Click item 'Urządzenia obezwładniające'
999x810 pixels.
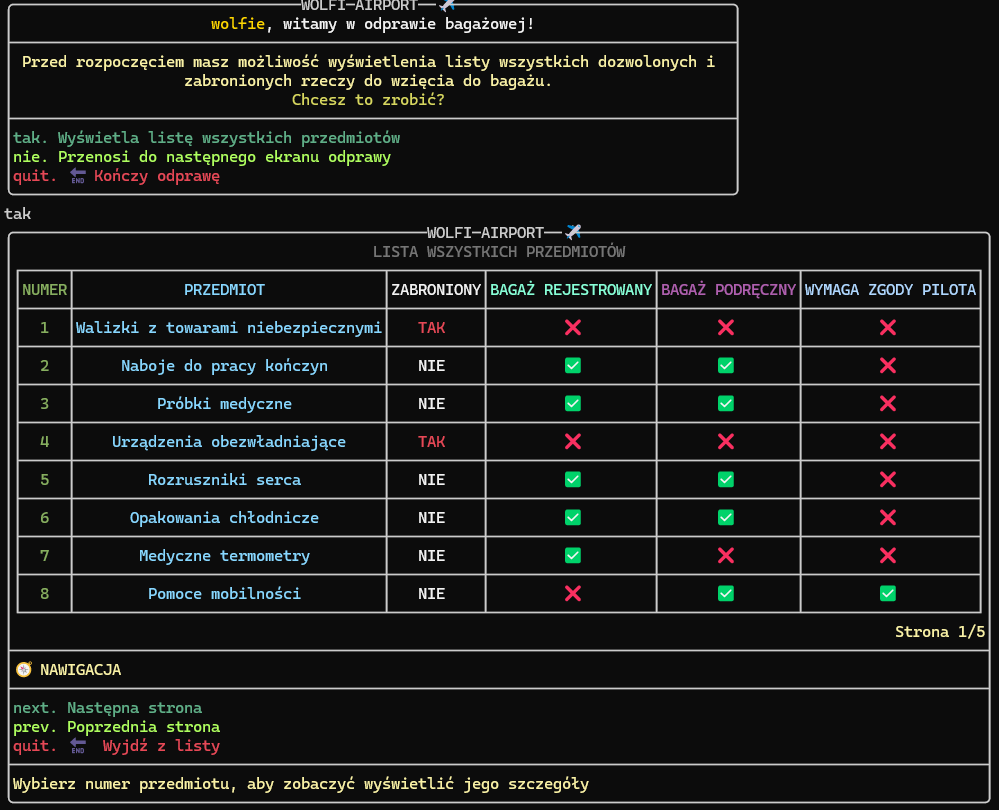tap(229, 442)
